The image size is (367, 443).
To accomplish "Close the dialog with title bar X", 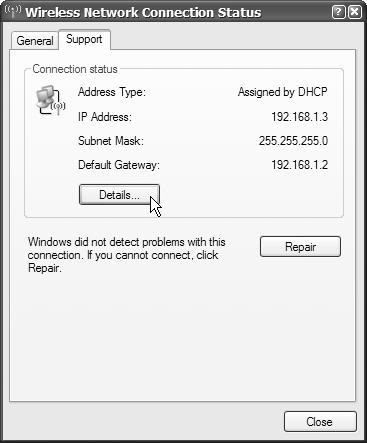I will pyautogui.click(x=355, y=12).
